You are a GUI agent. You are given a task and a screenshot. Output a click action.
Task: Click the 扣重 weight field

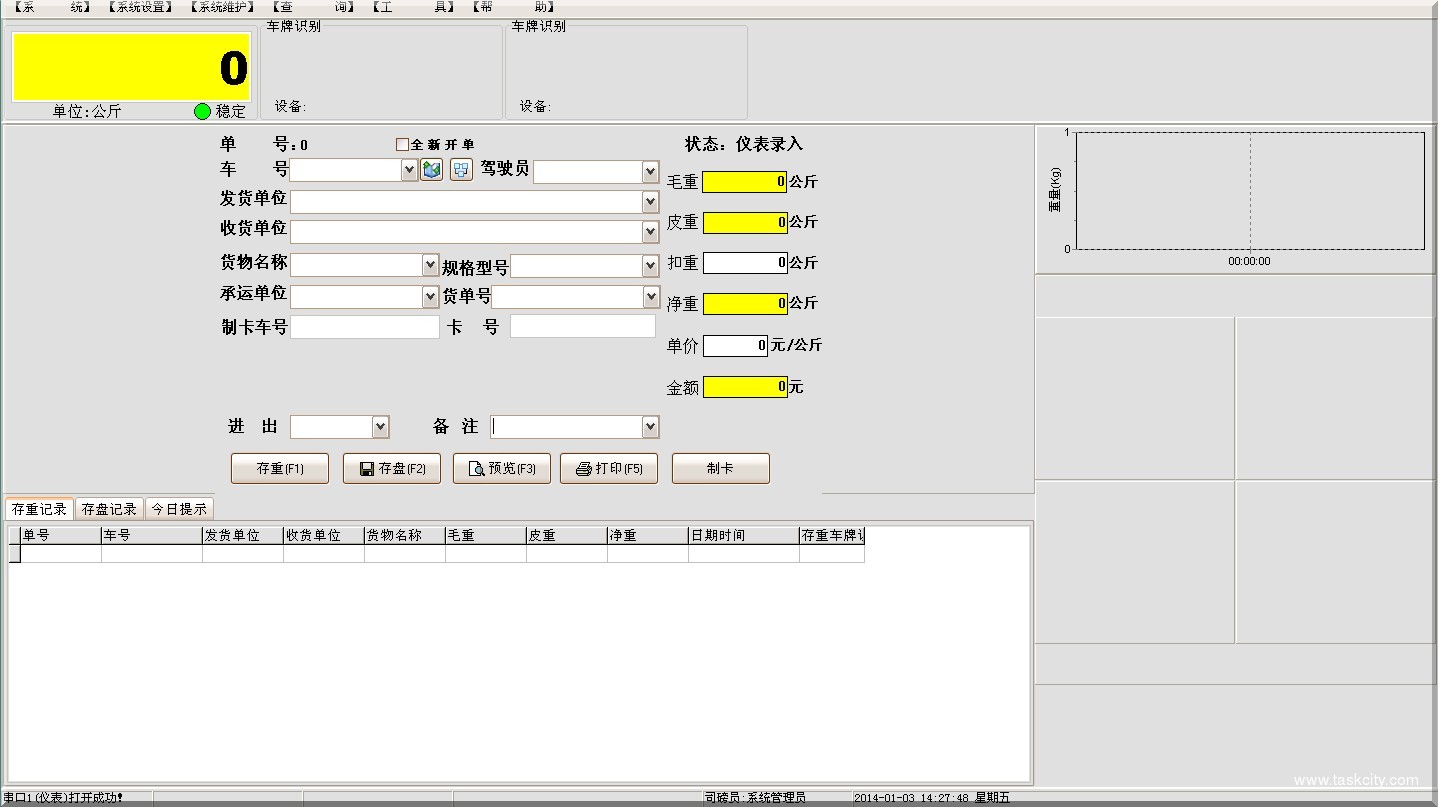[x=745, y=263]
